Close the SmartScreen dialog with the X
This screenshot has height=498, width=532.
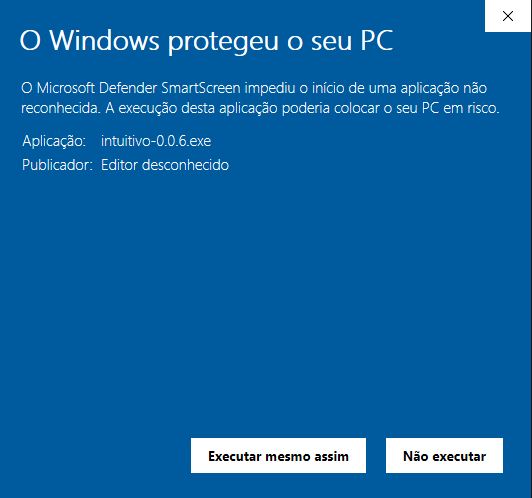click(x=508, y=16)
